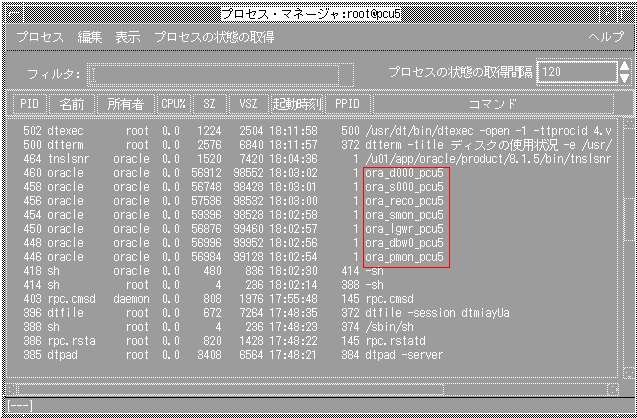This screenshot has width=637, height=418.
Task: Open the window menu button in title bar
Action: [x=15, y=15]
